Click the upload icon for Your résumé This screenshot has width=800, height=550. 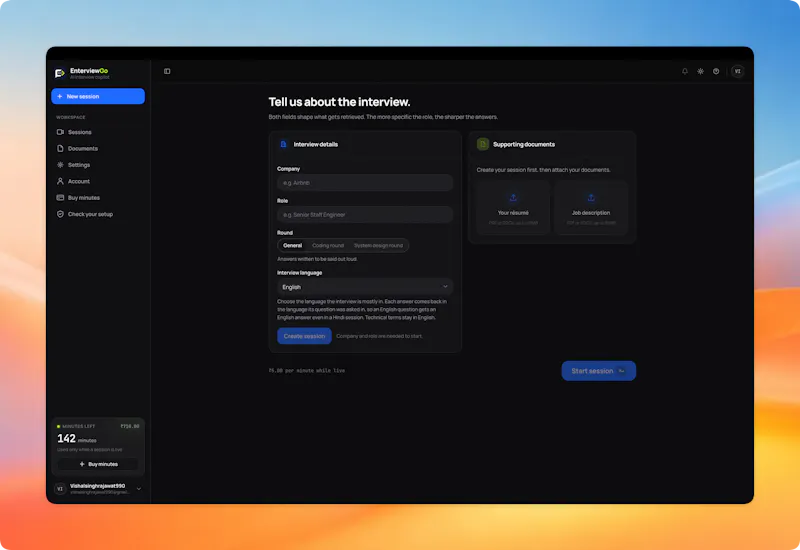[513, 198]
